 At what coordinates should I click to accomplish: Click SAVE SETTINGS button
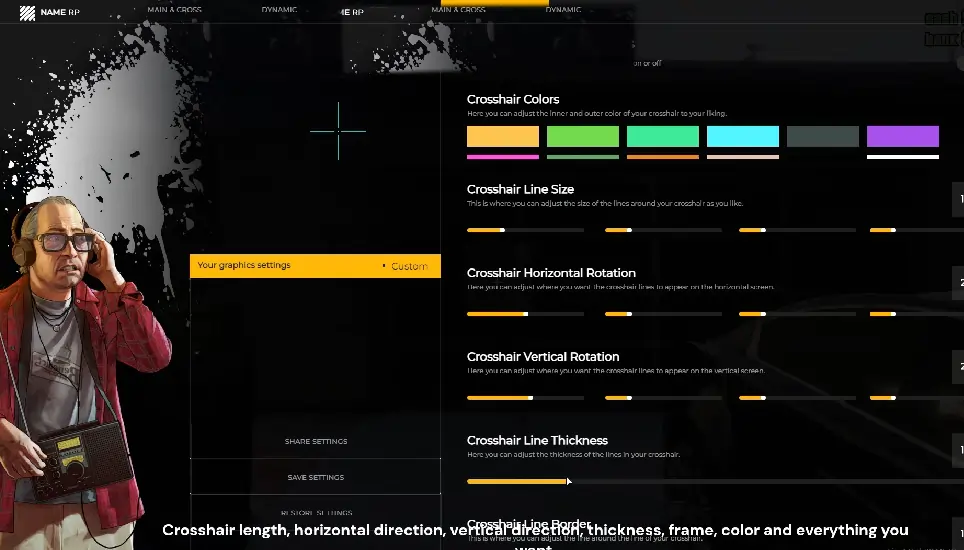pos(315,477)
